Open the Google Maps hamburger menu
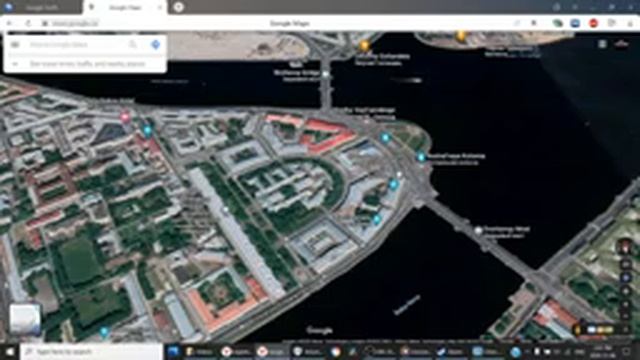Image resolution: width=640 pixels, height=360 pixels. tap(15, 44)
